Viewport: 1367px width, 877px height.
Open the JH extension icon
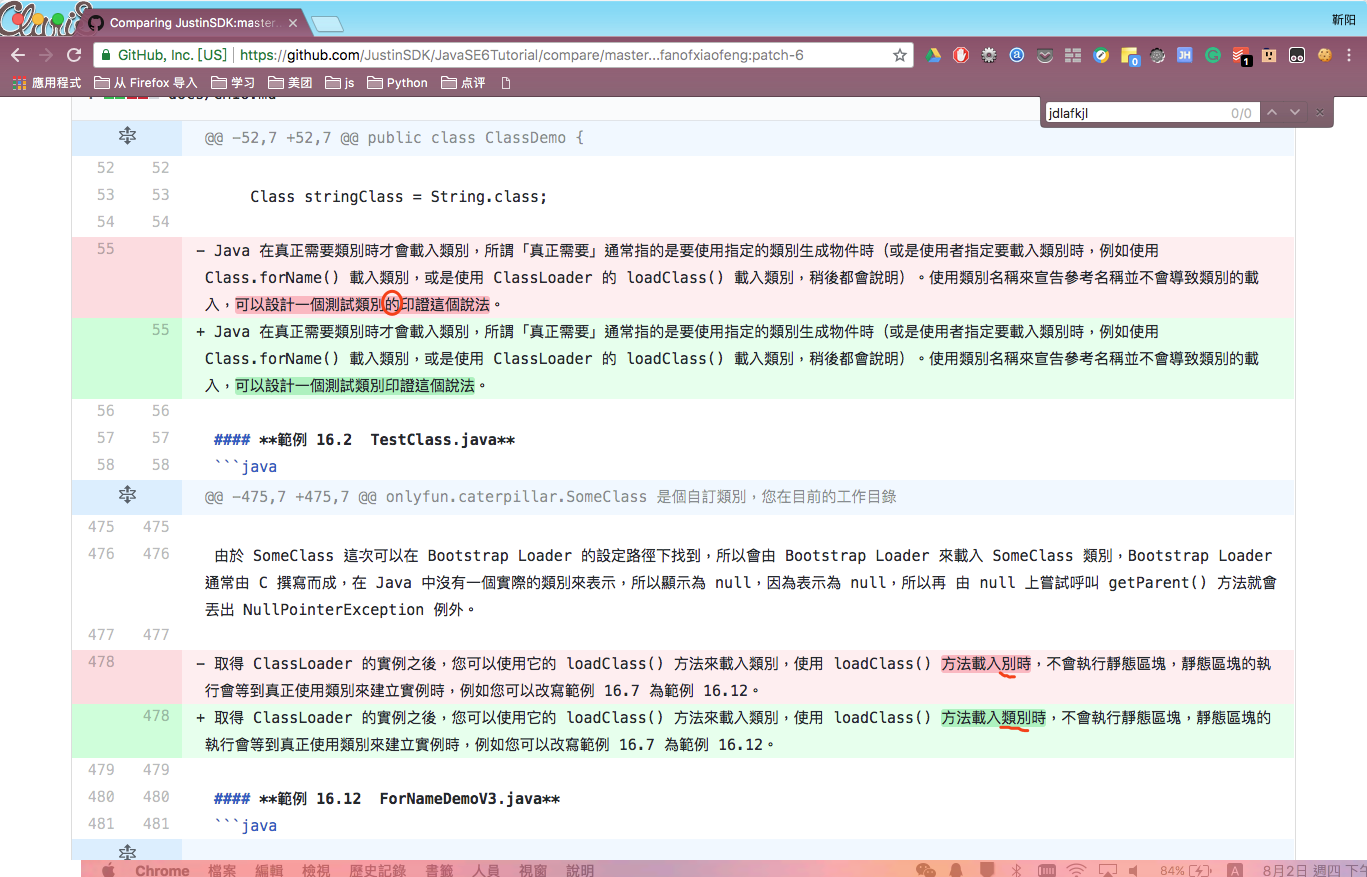(1185, 56)
